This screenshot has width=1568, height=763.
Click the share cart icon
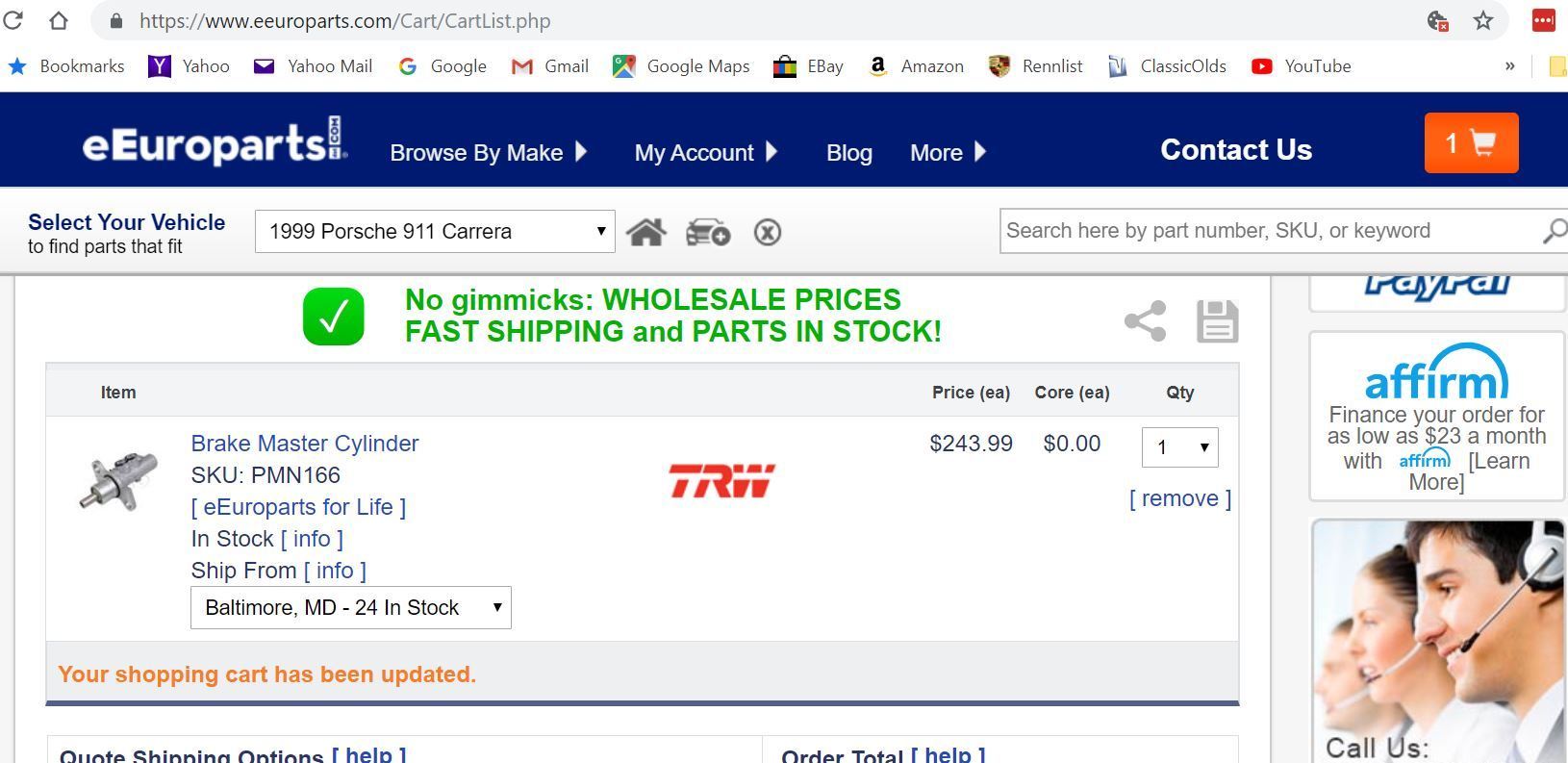tap(1145, 320)
